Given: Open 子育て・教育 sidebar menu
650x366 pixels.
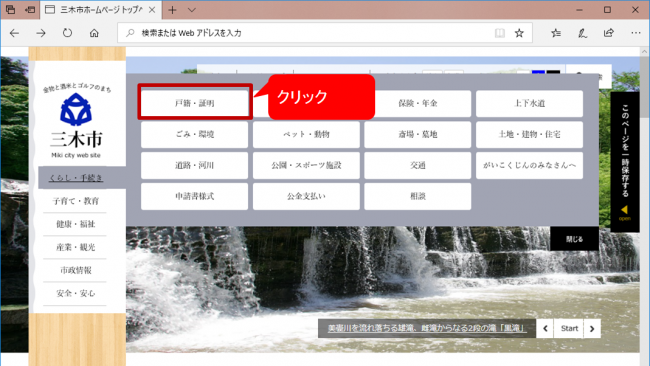Looking at the screenshot, I should (76, 201).
